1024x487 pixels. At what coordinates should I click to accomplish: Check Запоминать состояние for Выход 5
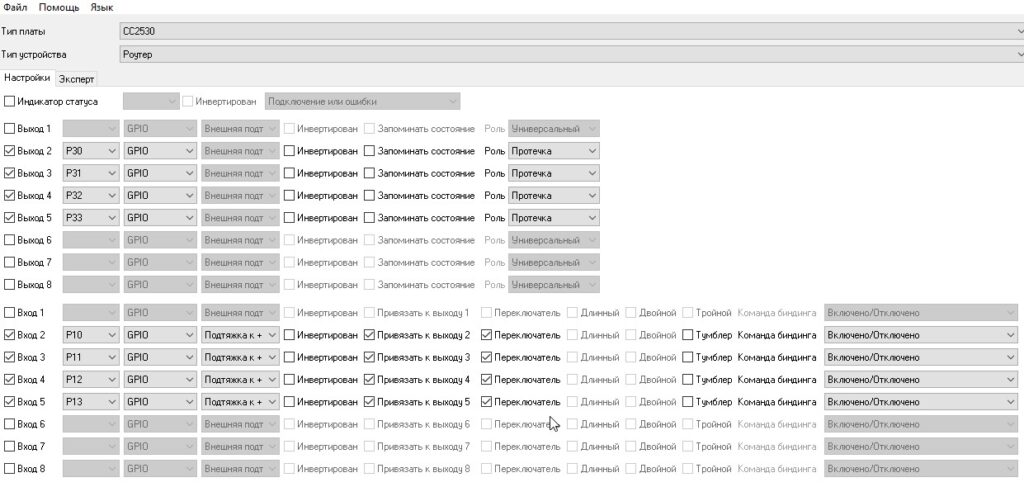[x=369, y=217]
